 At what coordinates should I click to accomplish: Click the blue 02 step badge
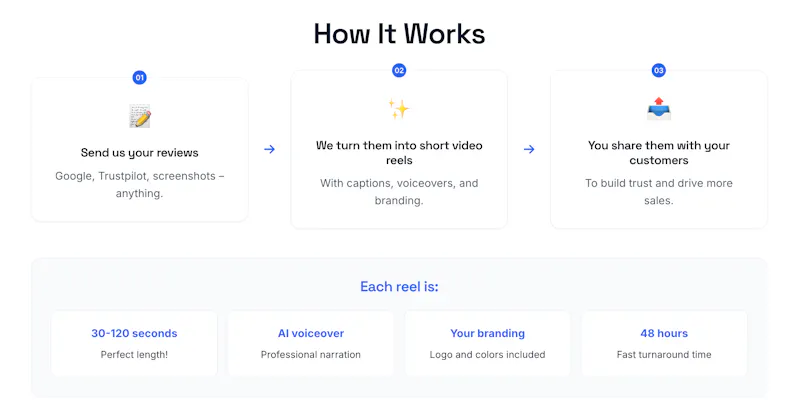(399, 70)
